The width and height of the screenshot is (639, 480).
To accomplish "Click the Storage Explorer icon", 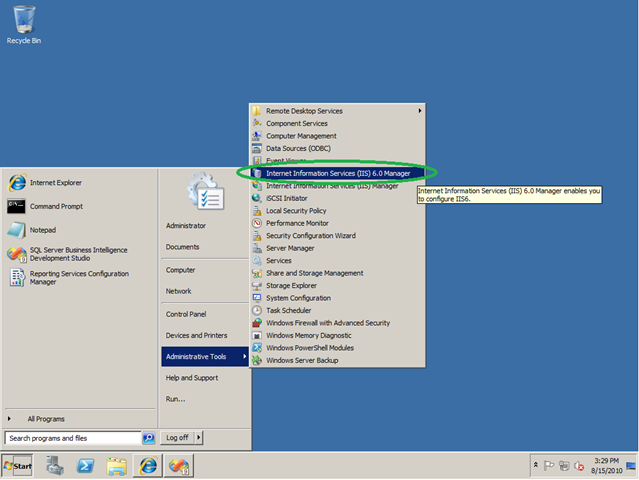I will [257, 285].
